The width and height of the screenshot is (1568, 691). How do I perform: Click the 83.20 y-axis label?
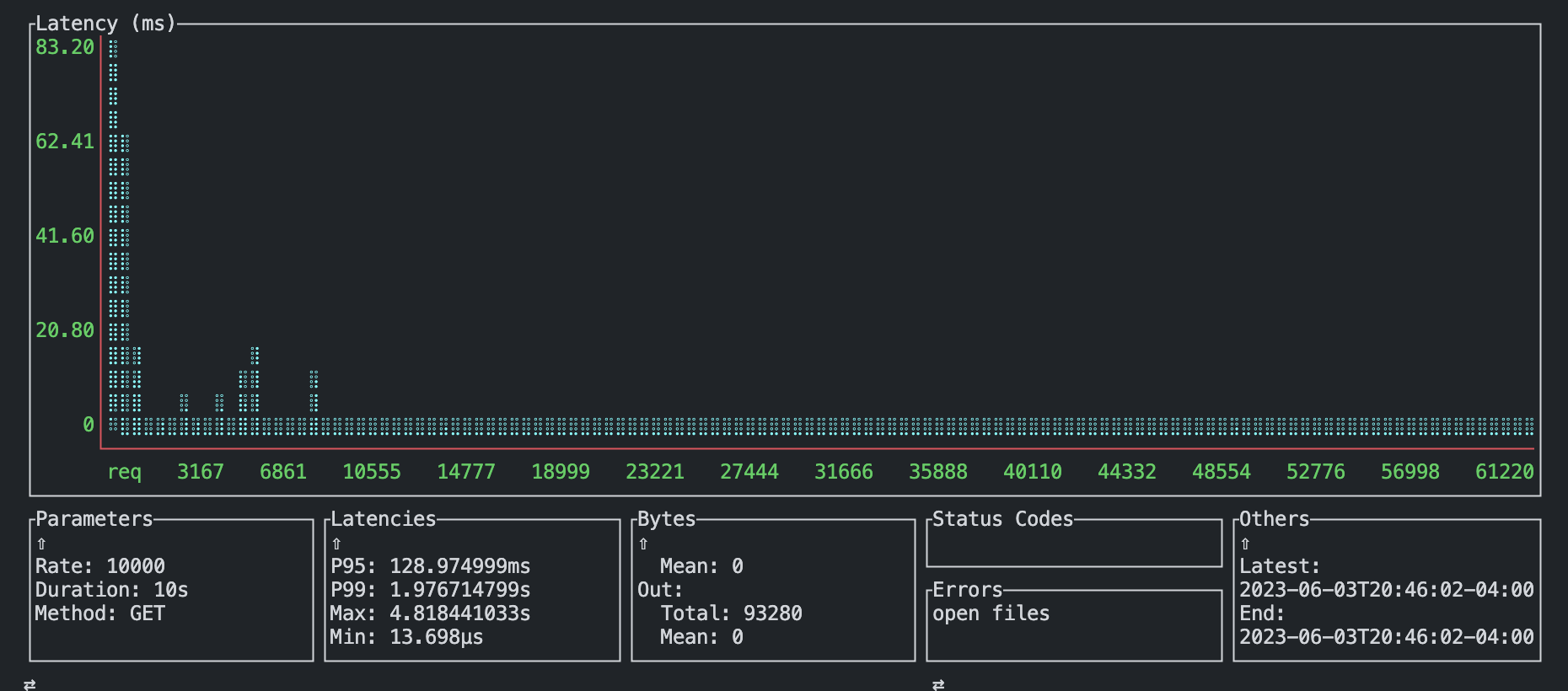pyautogui.click(x=65, y=47)
